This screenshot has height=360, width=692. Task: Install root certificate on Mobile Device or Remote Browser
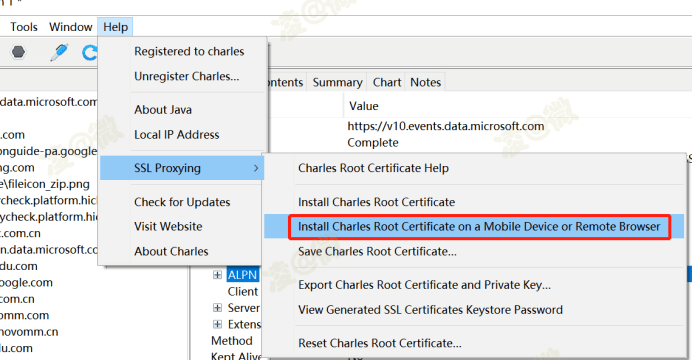(x=479, y=227)
